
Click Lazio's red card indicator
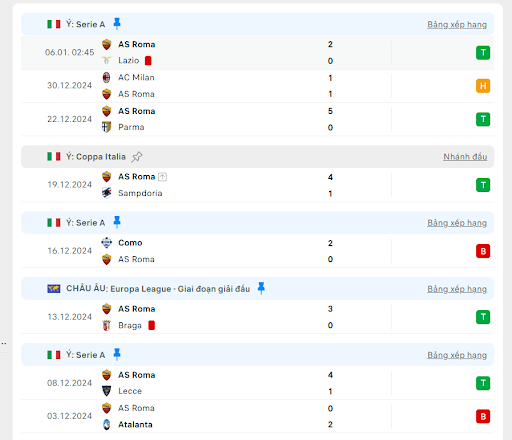click(x=148, y=61)
